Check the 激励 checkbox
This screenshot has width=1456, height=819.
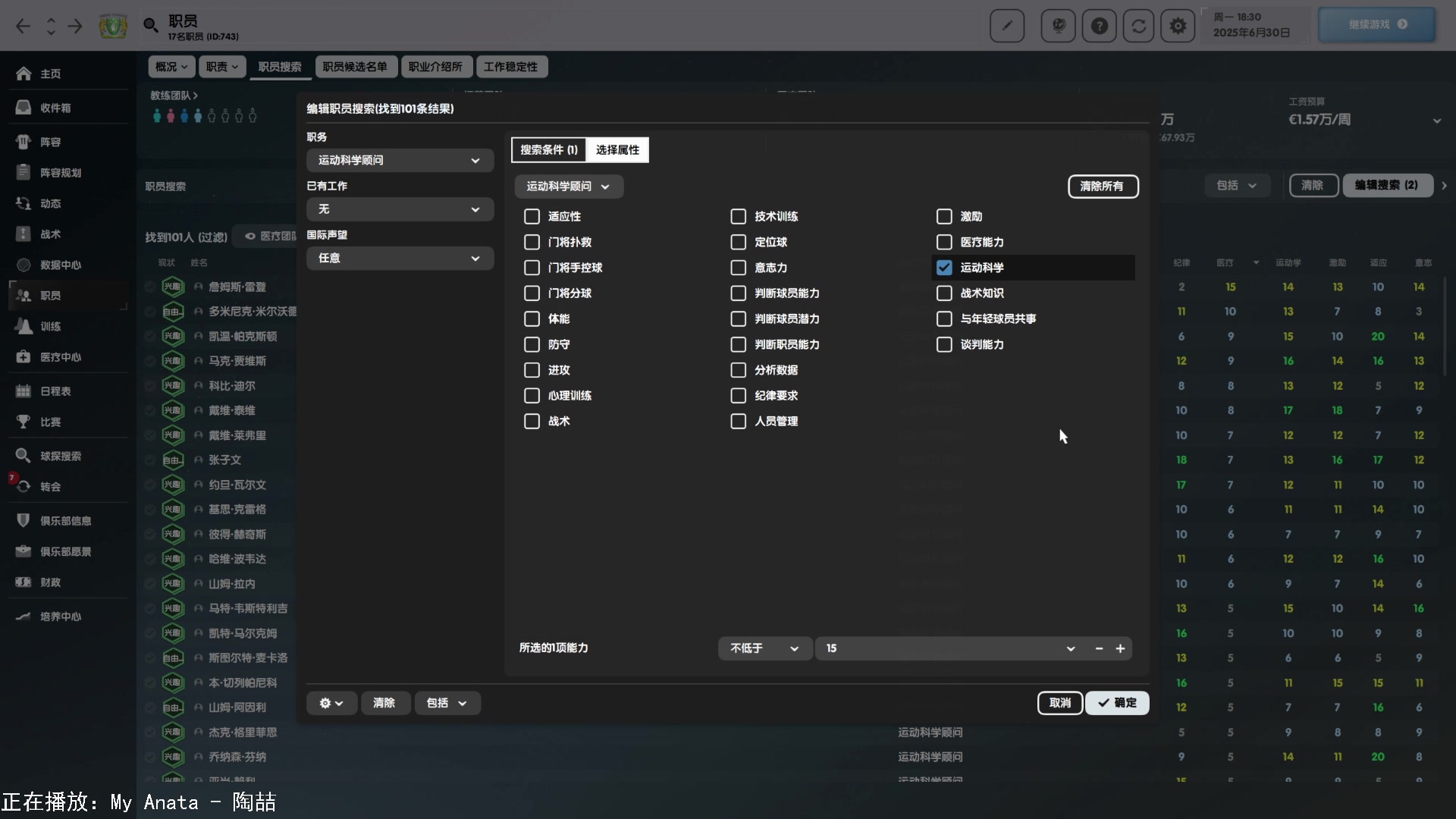tap(944, 217)
